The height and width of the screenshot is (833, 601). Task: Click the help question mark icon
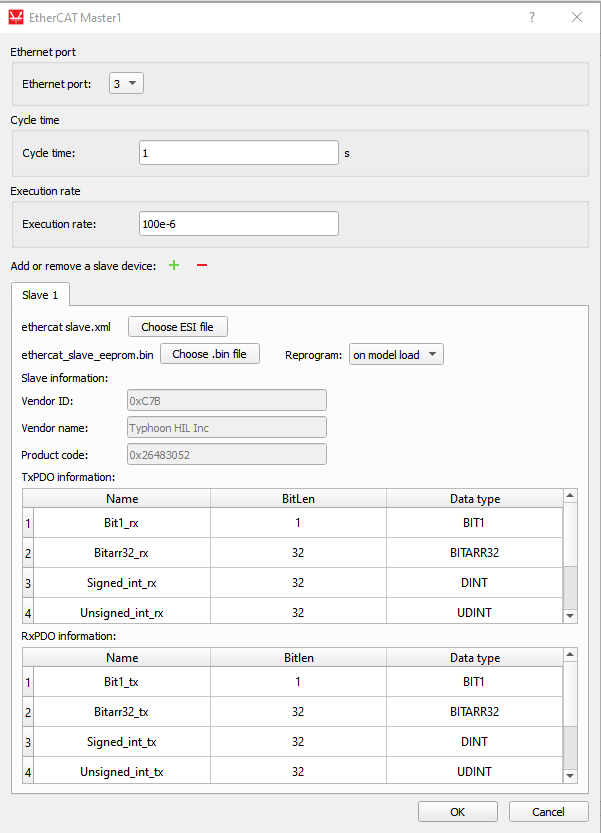pos(532,17)
